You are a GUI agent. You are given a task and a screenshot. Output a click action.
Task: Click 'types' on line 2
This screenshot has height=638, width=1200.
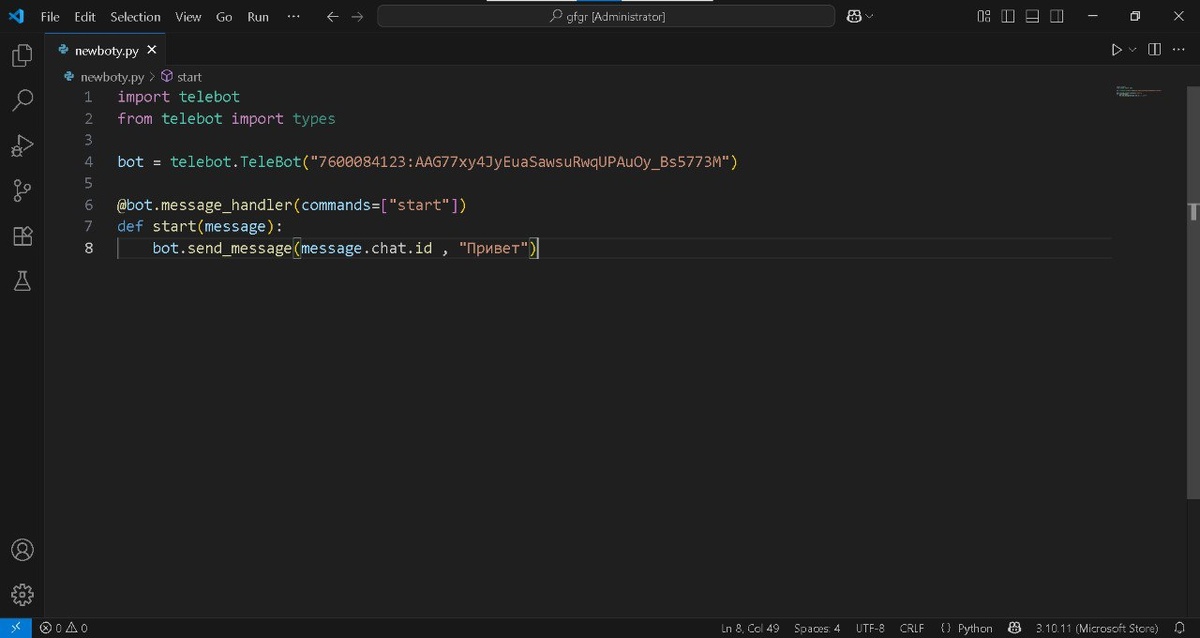click(314, 118)
